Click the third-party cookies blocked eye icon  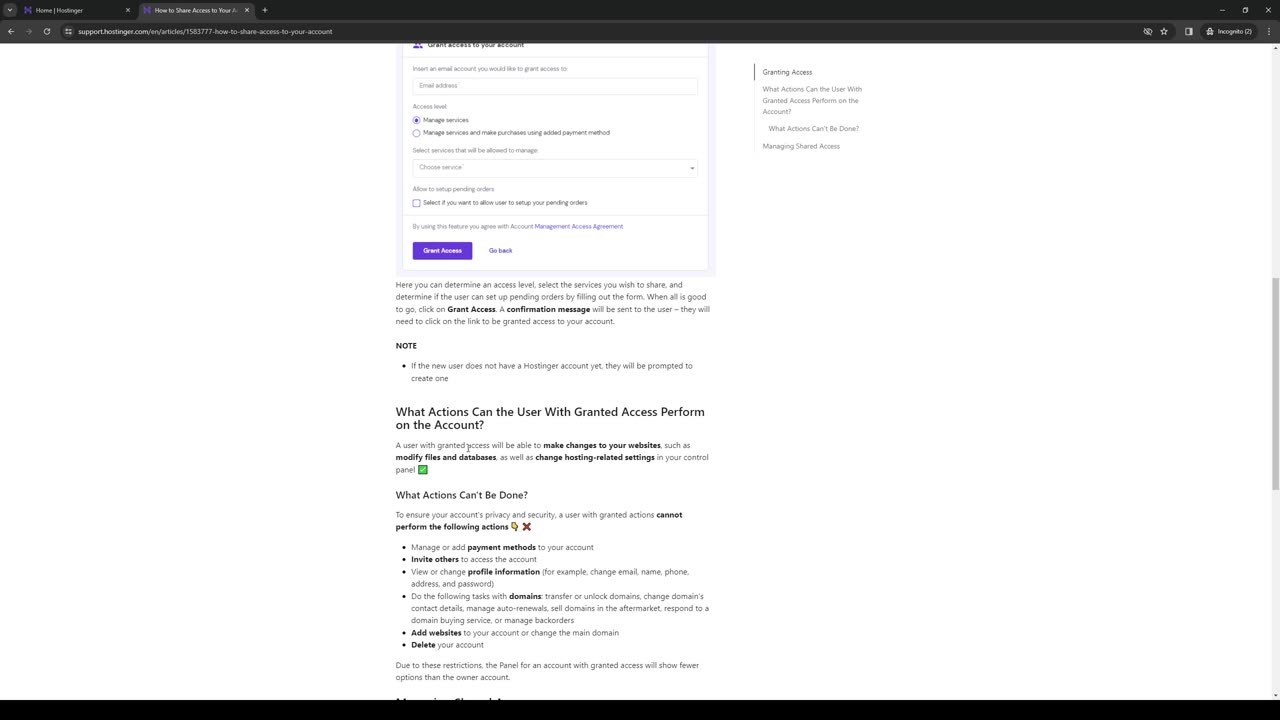tap(1148, 31)
